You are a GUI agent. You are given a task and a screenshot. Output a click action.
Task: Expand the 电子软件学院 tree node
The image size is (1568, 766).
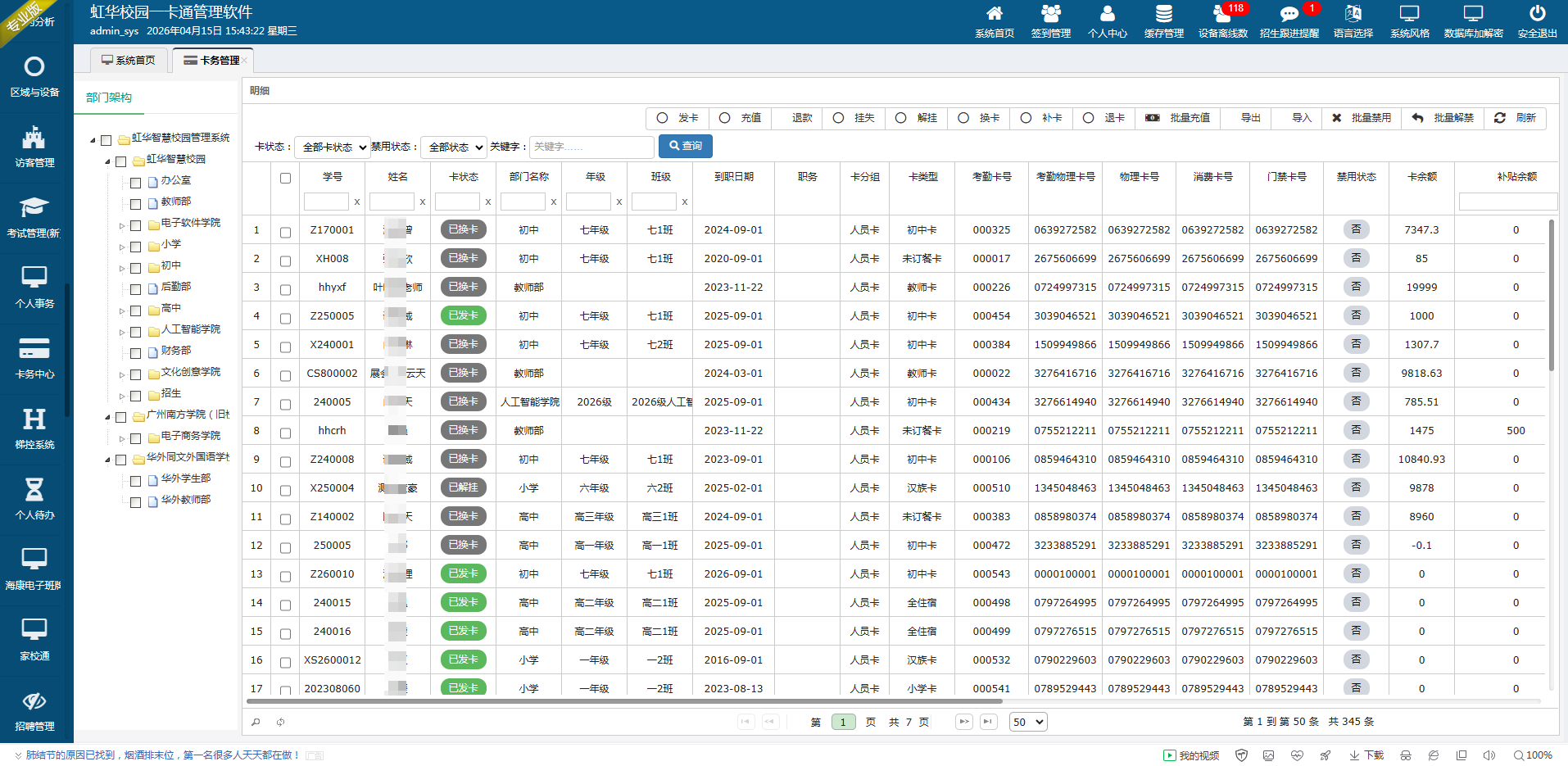122,224
